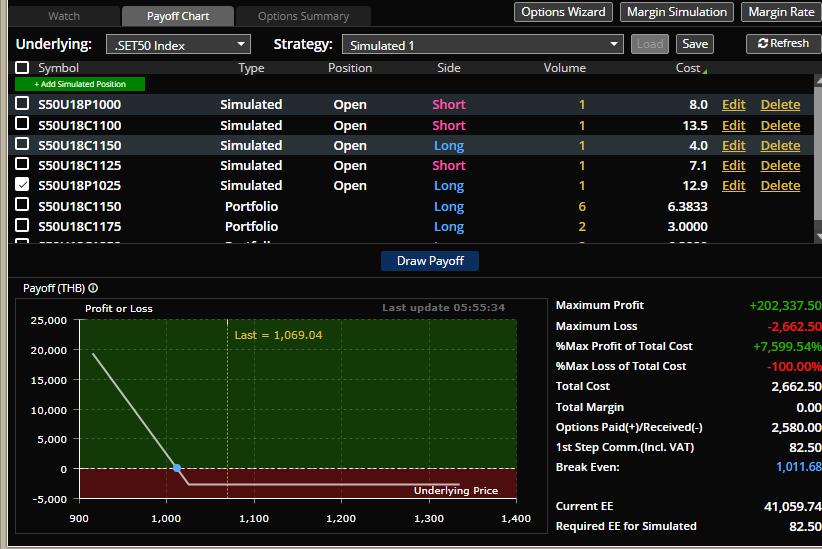Open the Options Wizard
Viewport: 822px width, 549px height.
[x=564, y=12]
